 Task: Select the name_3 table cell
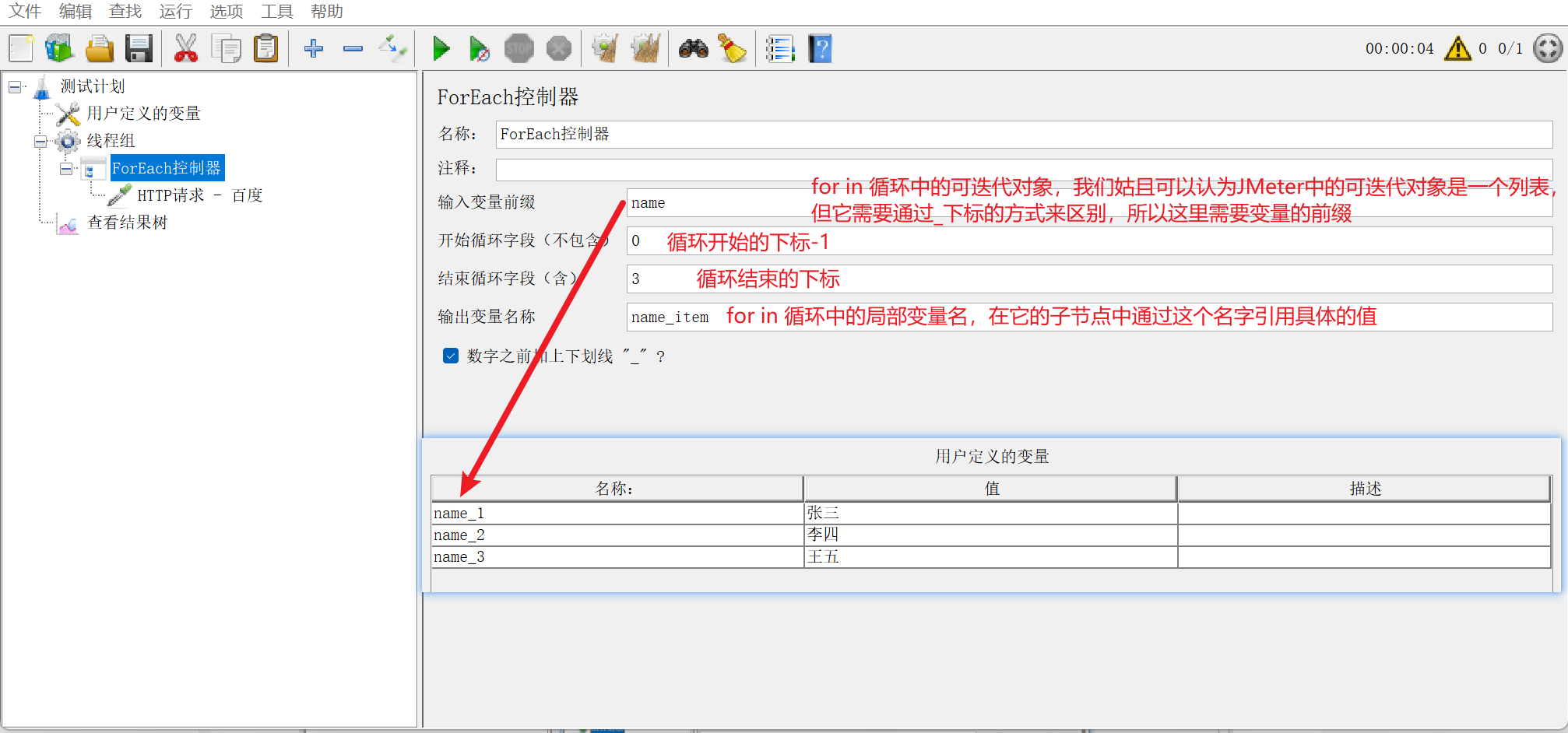[617, 557]
